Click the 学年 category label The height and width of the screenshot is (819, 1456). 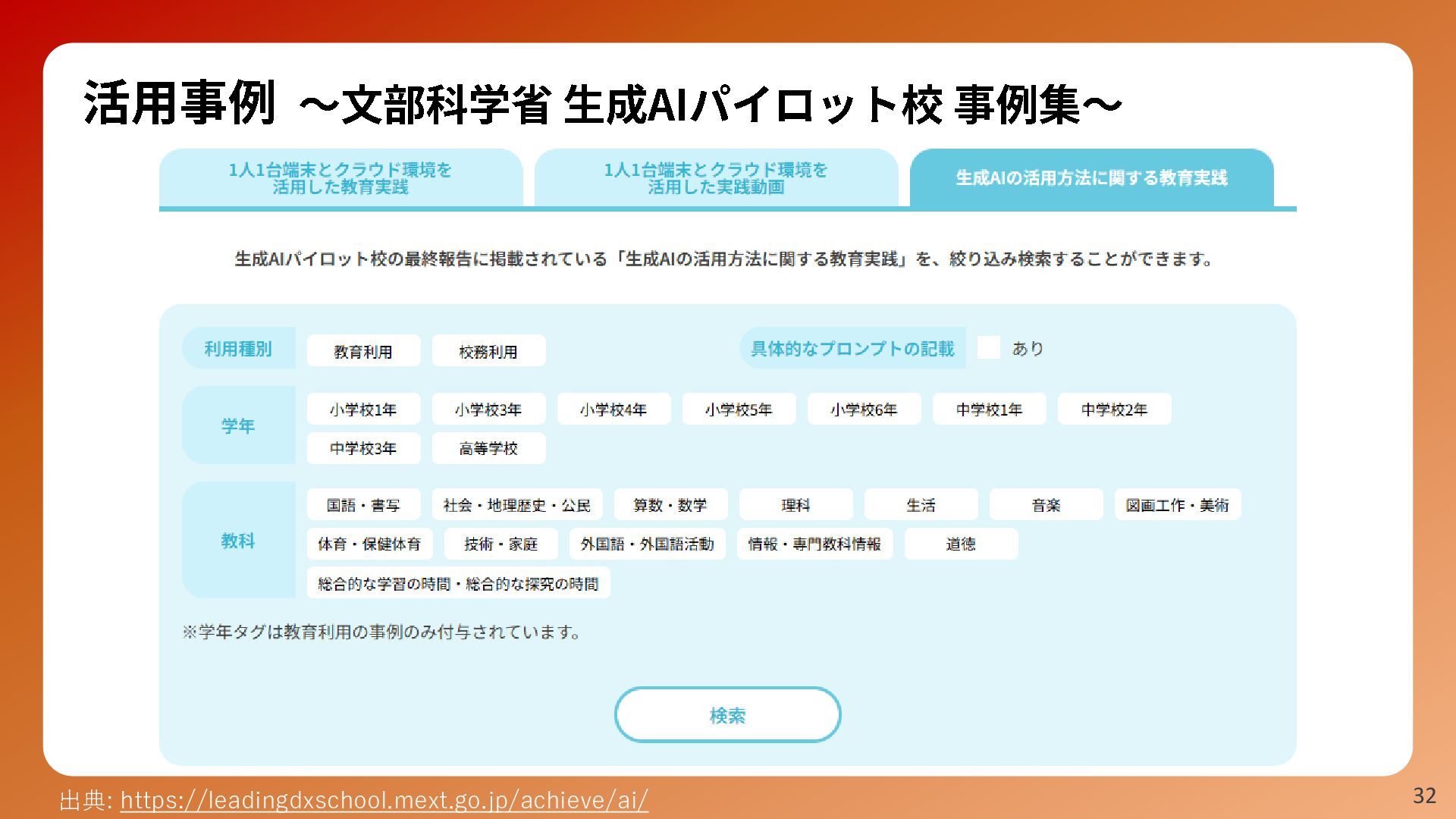click(238, 425)
